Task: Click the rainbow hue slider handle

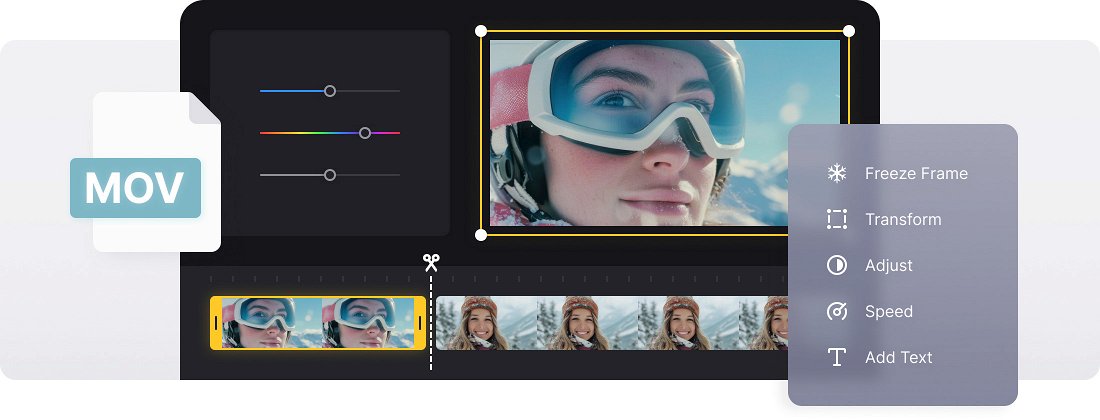Action: point(365,133)
